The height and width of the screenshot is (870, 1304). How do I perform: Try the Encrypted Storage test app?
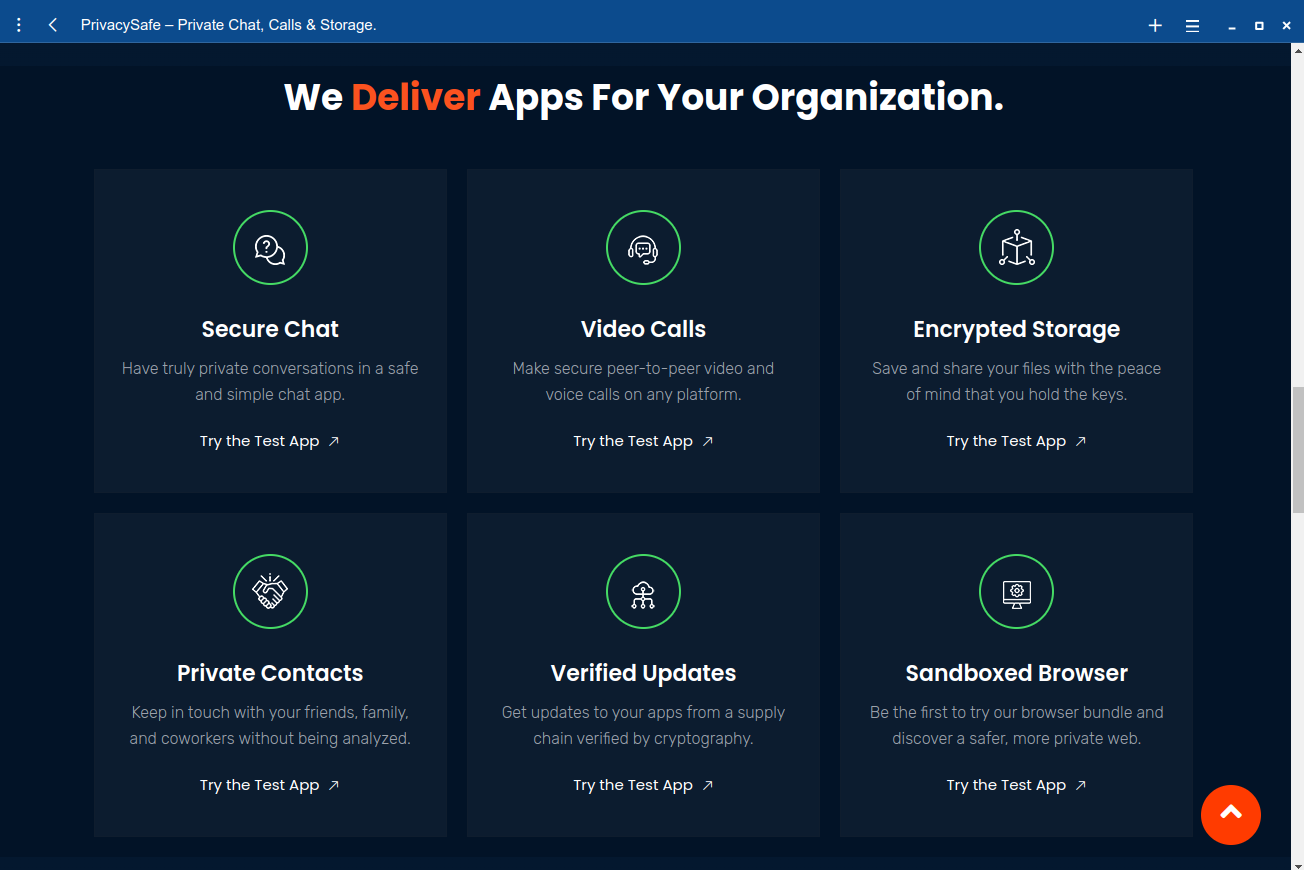(1016, 440)
